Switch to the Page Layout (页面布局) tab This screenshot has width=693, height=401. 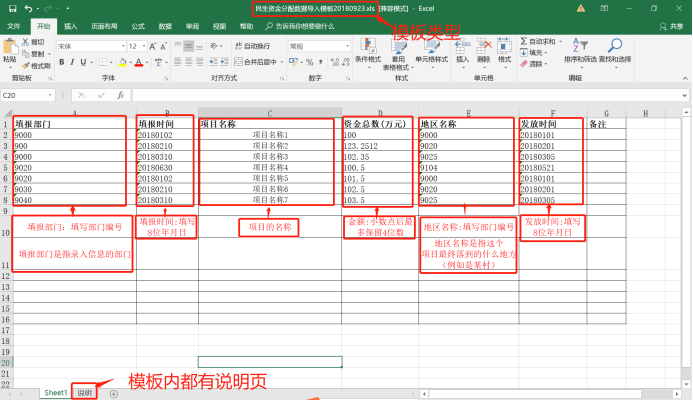tap(104, 27)
